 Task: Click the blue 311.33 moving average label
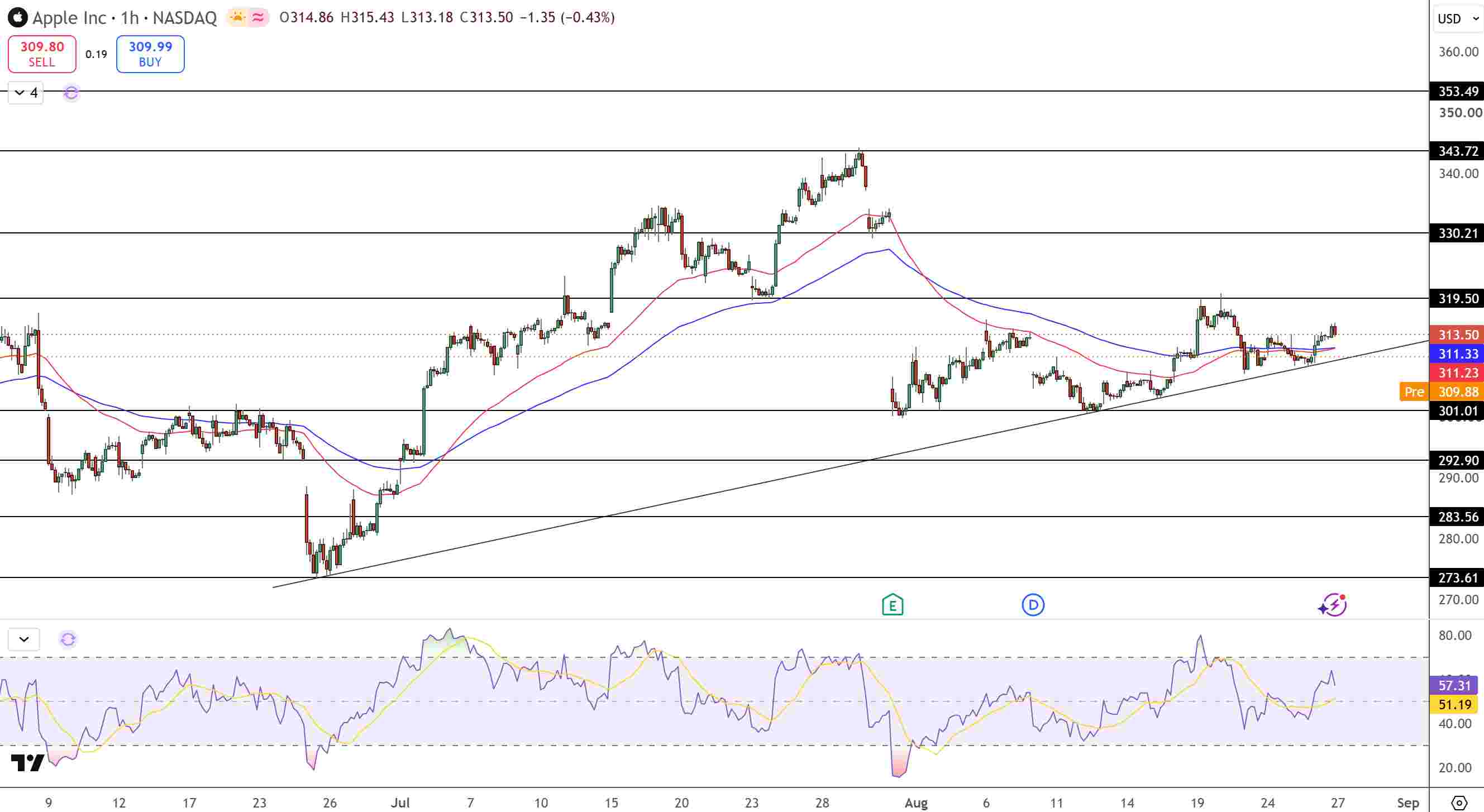[x=1457, y=354]
